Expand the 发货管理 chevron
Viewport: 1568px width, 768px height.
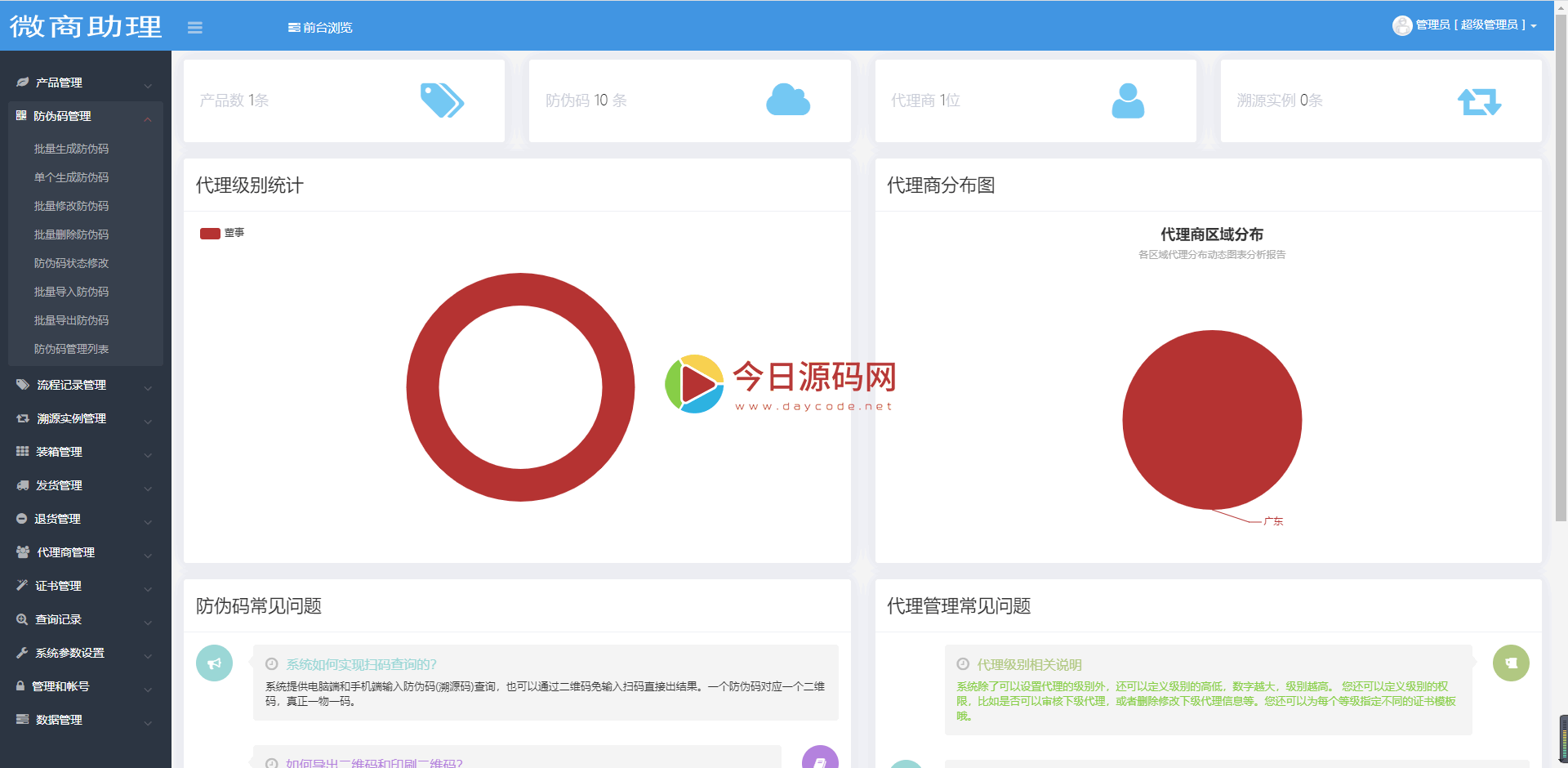pyautogui.click(x=148, y=489)
